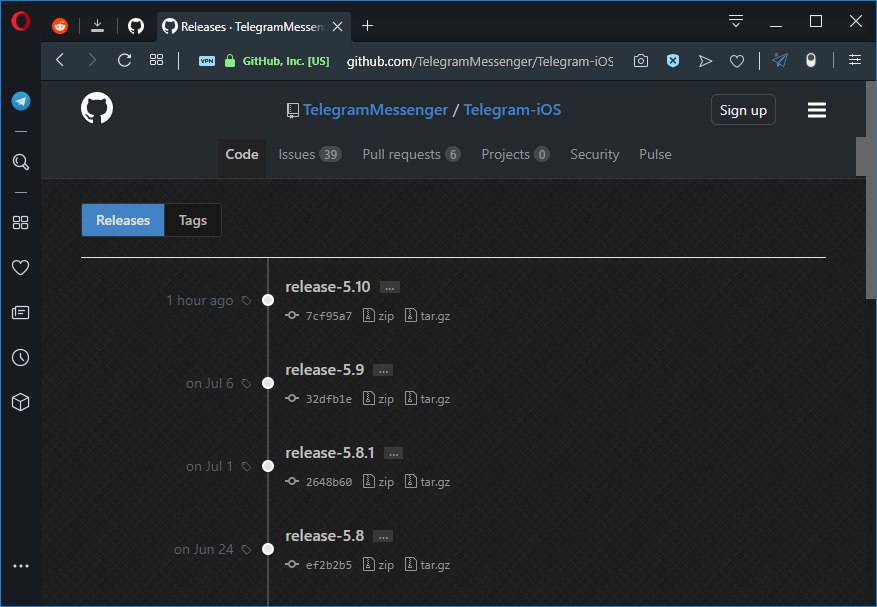Image resolution: width=877 pixels, height=607 pixels.
Task: Expand the GitHub hamburger menu
Action: (817, 110)
